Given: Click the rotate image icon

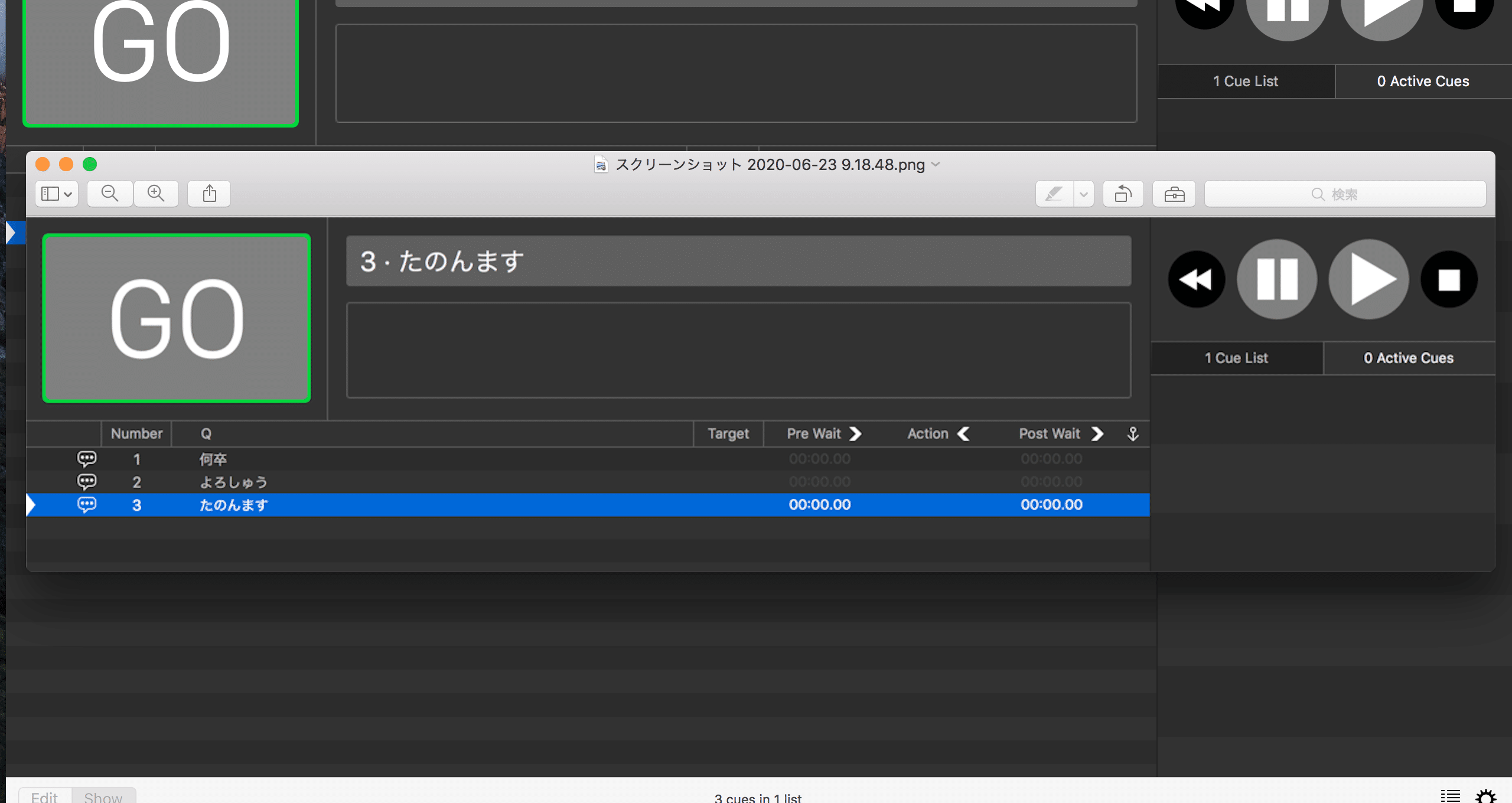Looking at the screenshot, I should pos(1123,194).
